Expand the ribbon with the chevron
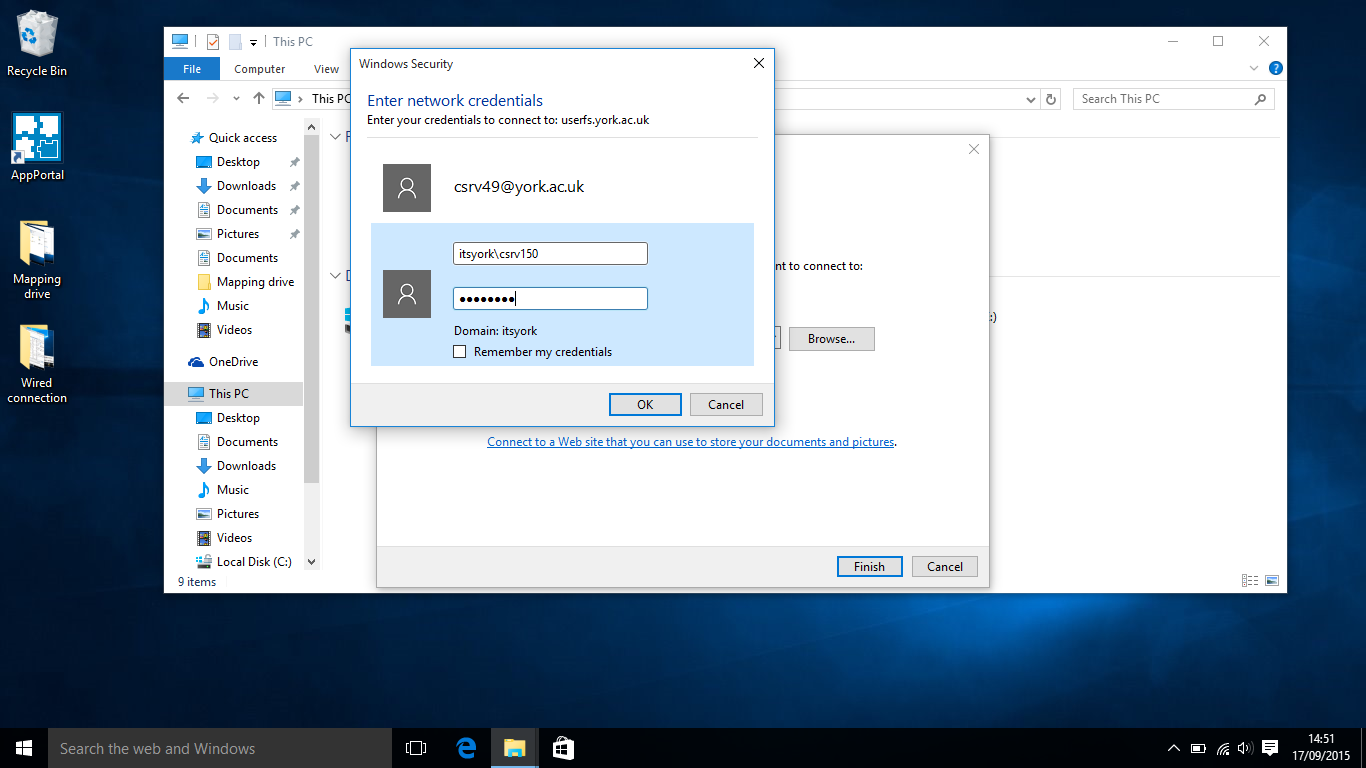Viewport: 1366px width, 768px height. [x=1255, y=69]
